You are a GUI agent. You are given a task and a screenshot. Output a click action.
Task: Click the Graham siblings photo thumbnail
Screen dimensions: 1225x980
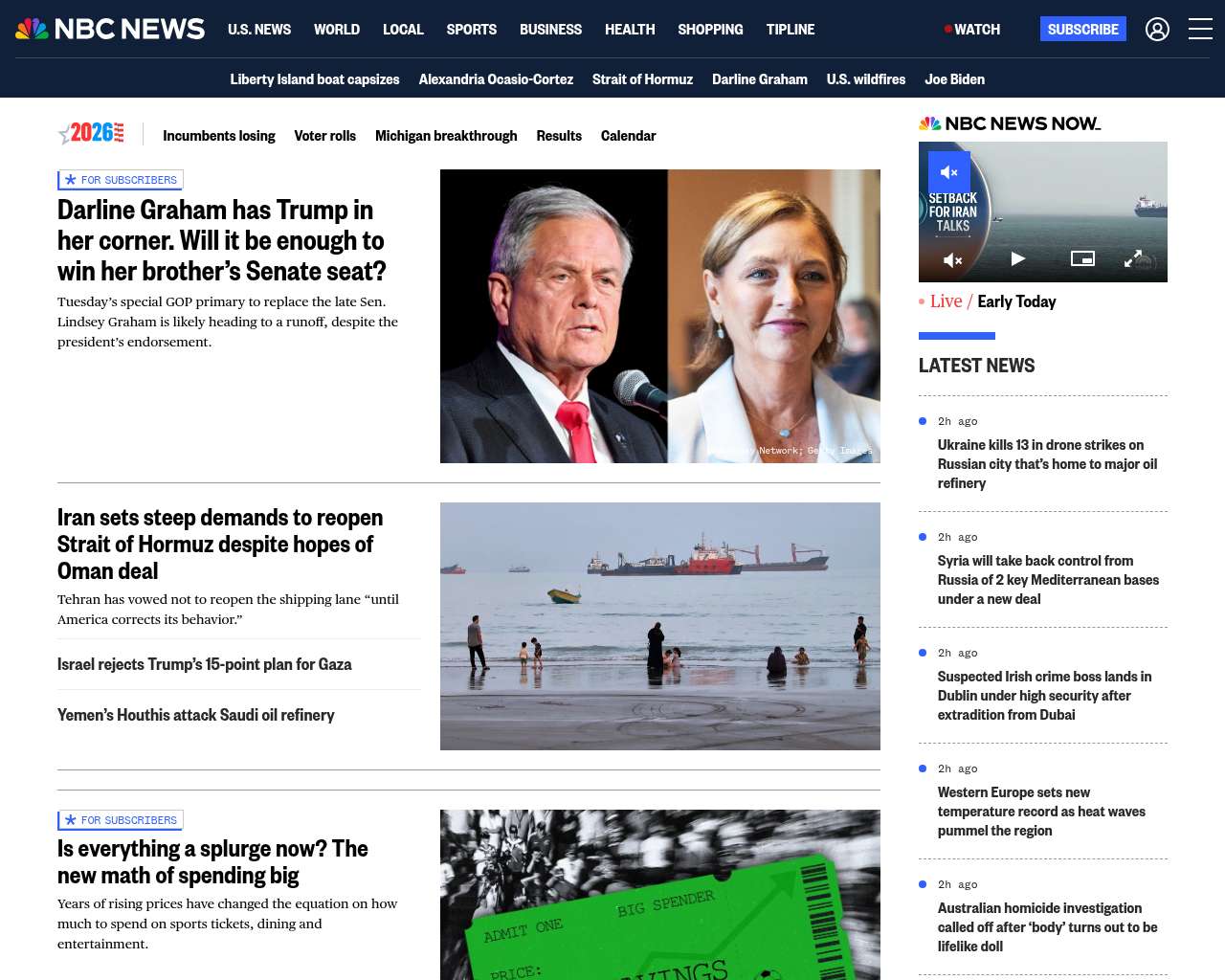660,316
